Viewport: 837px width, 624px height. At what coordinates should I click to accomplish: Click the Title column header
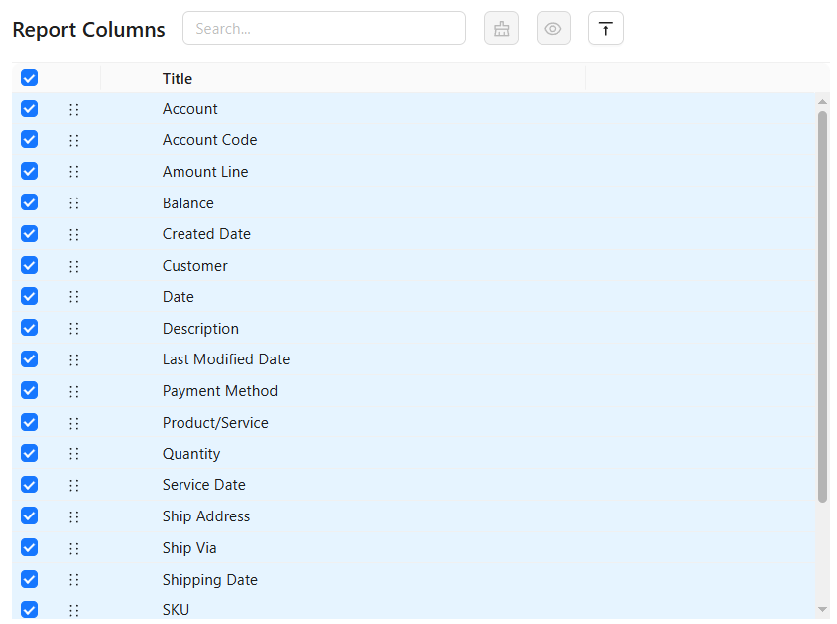tap(177, 78)
